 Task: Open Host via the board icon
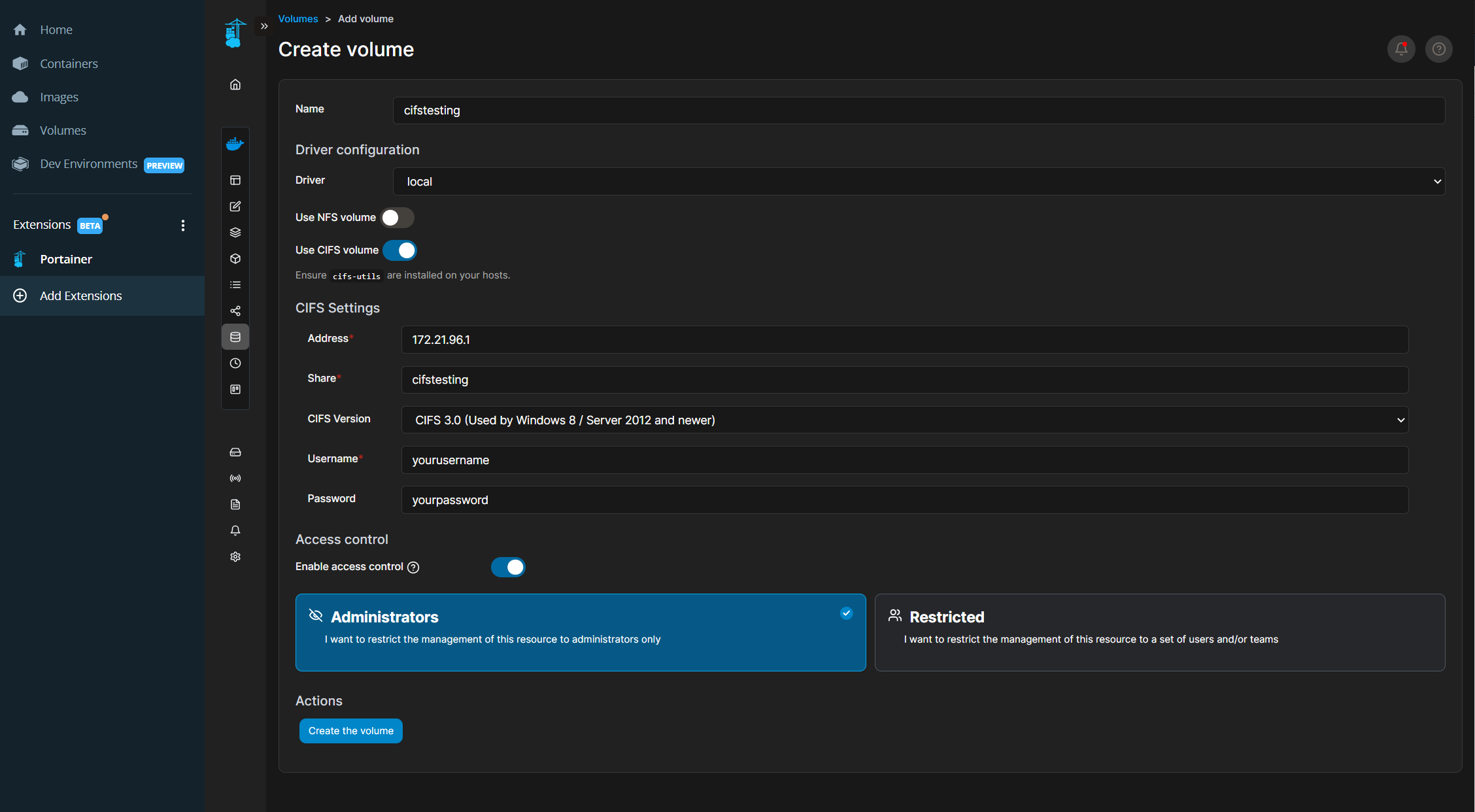tap(235, 390)
